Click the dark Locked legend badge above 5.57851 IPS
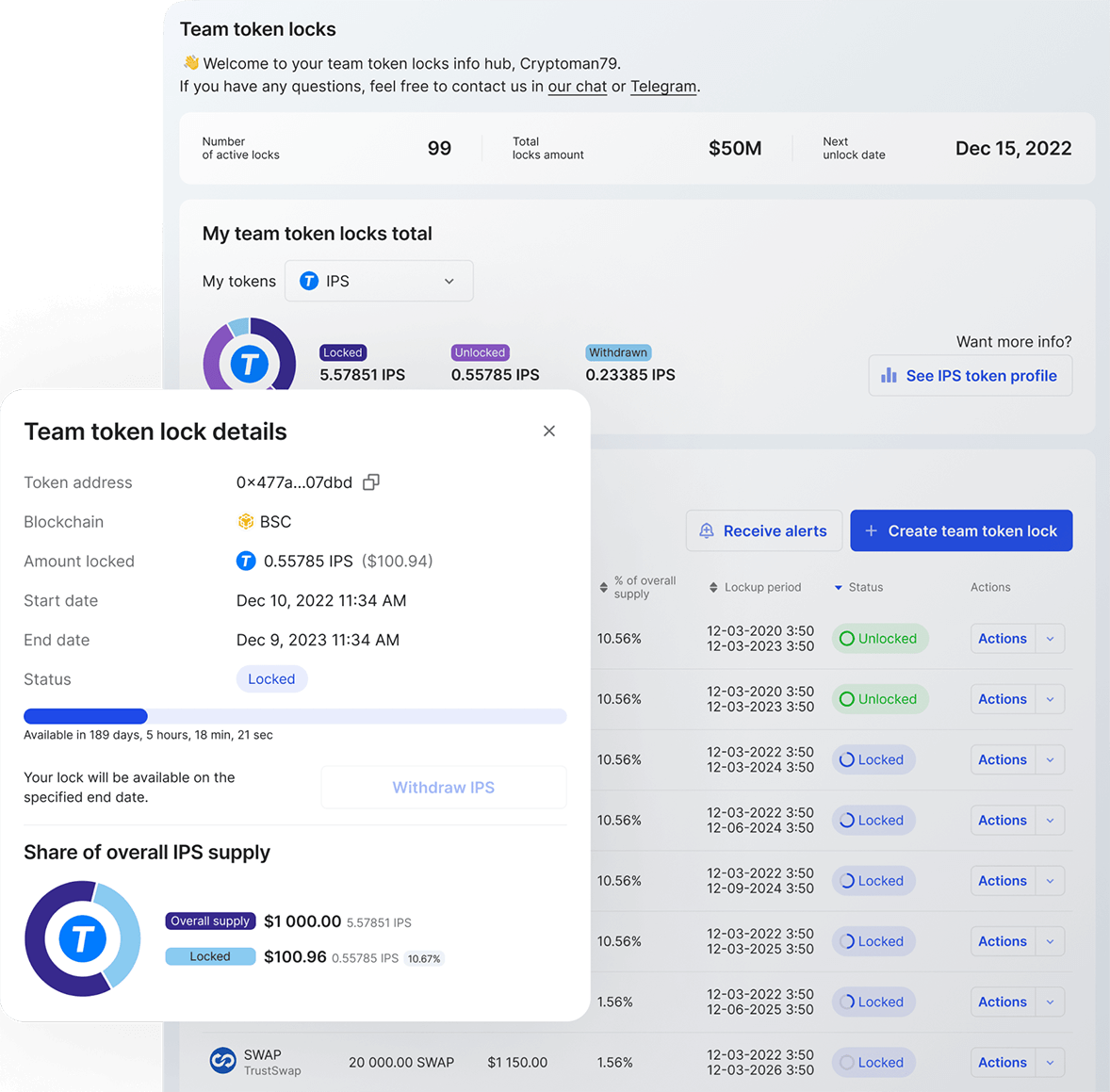1110x1092 pixels. pyautogui.click(x=343, y=352)
